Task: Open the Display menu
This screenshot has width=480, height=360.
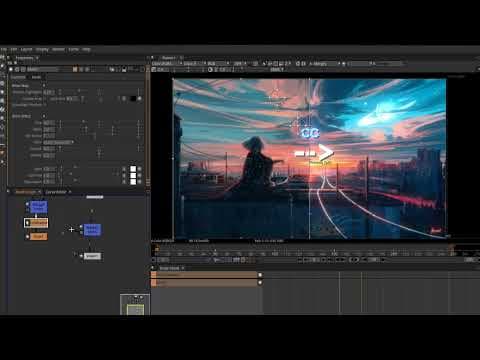Action: 42,49
